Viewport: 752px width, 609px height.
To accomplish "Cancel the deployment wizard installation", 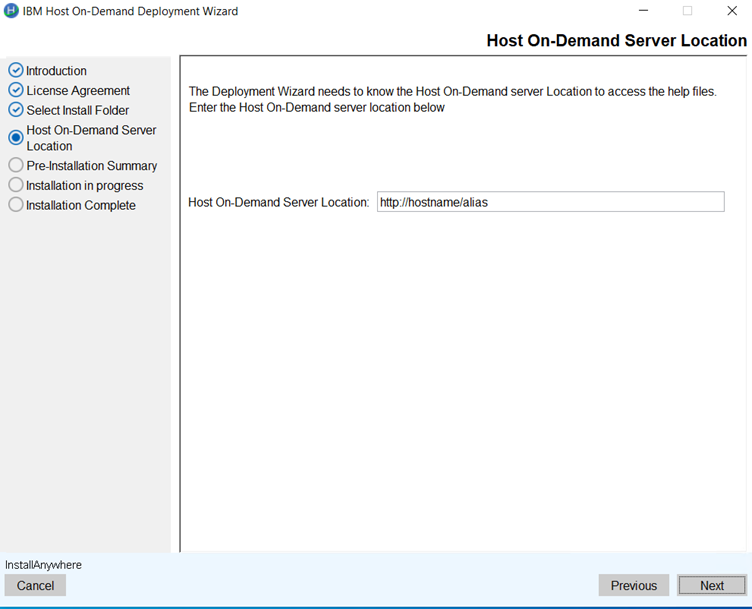I will (35, 585).
